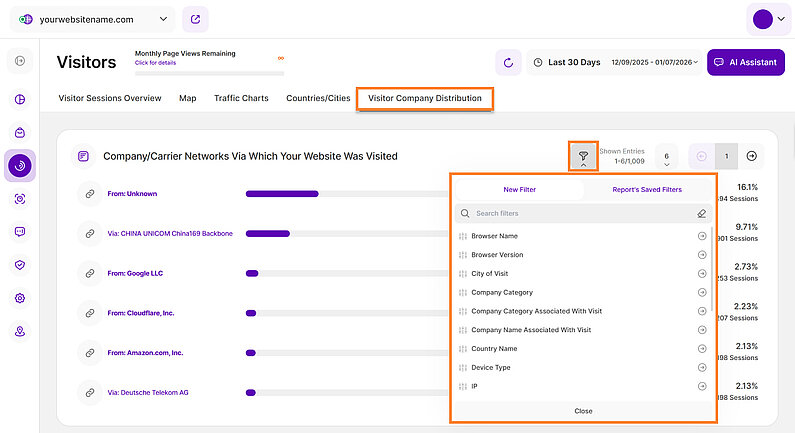Choose the Browser Name filter option
This screenshot has width=795, height=433.
[x=495, y=236]
